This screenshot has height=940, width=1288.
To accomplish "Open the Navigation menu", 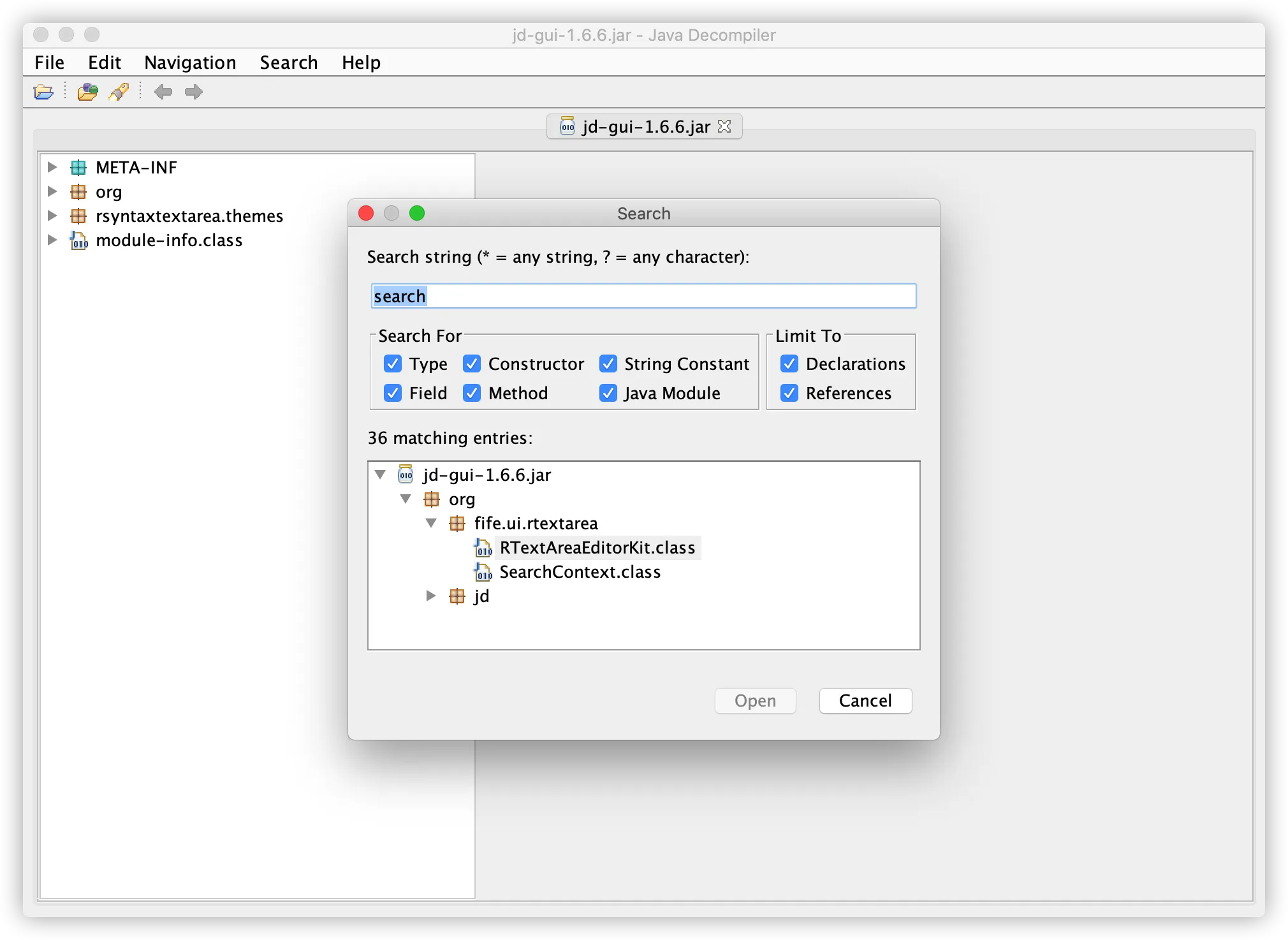I will 190,62.
